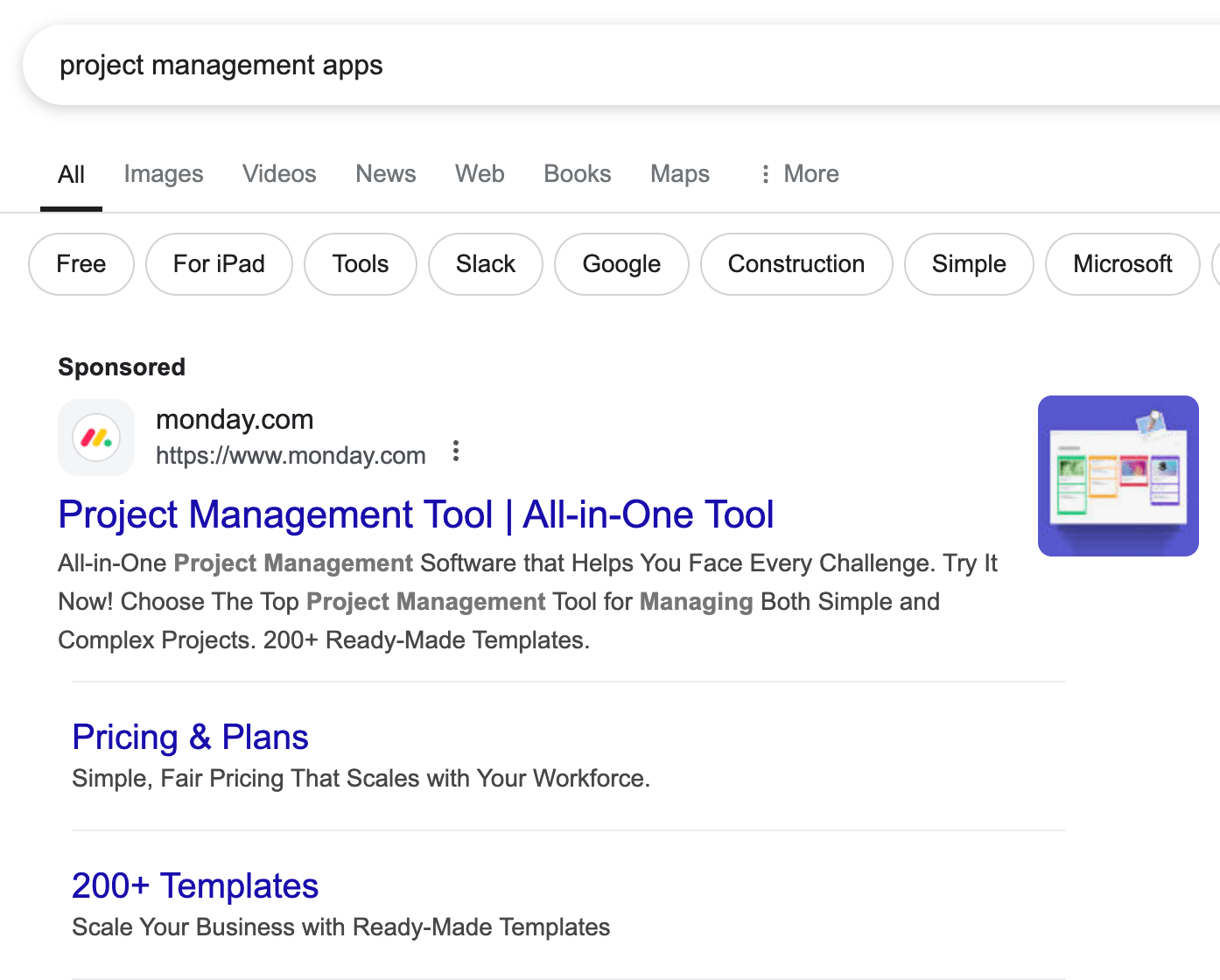Select the For iPad filter chip
Screen dimensions: 1220x980
[x=218, y=264]
